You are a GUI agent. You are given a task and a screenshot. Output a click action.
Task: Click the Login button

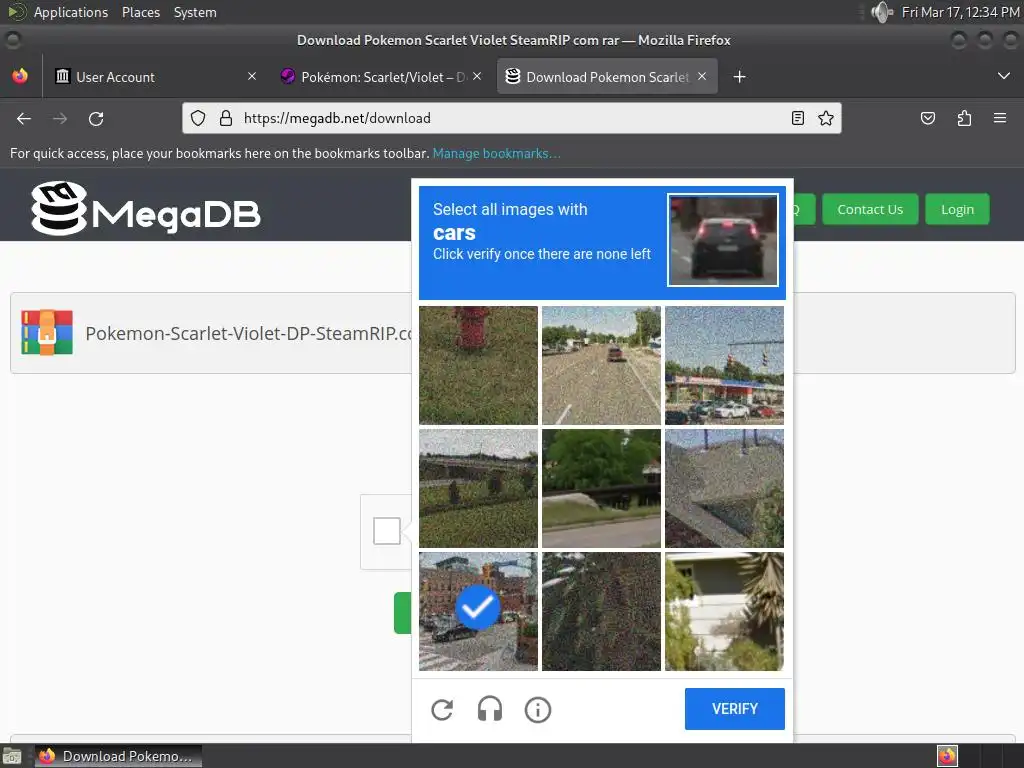[x=957, y=210]
